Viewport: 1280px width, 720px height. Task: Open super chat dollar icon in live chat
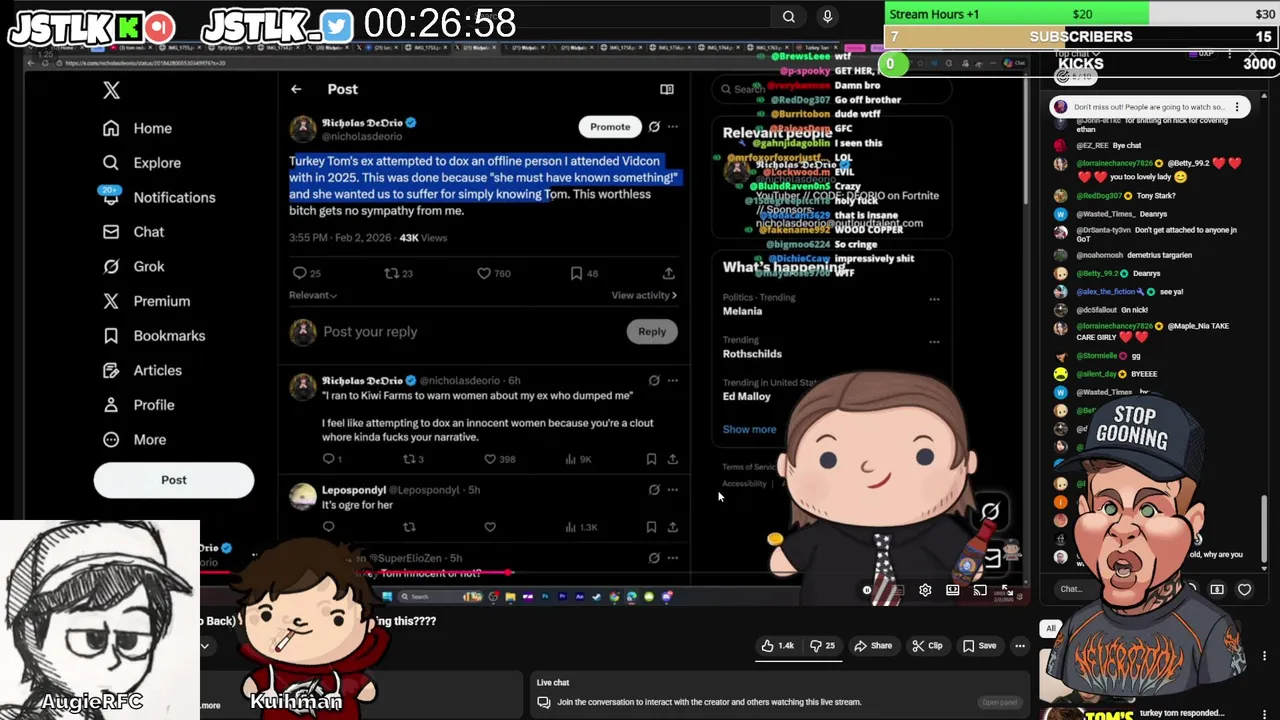click(1217, 590)
